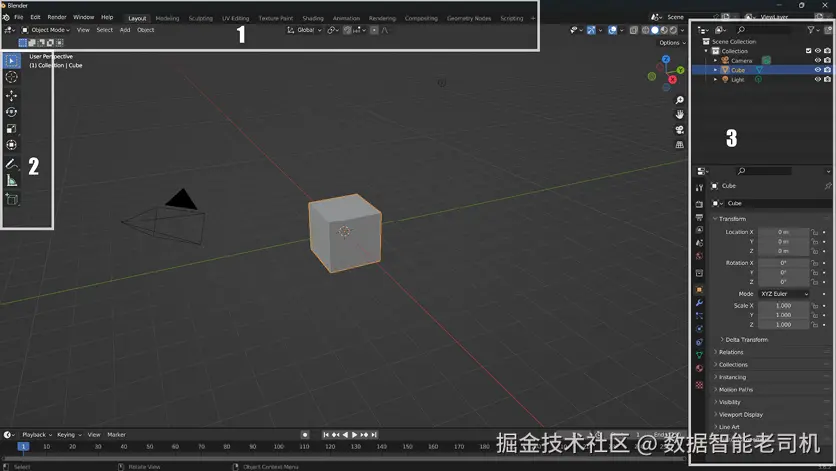836x471 pixels.
Task: Click the green Y axis gizmo ball
Action: tap(681, 70)
